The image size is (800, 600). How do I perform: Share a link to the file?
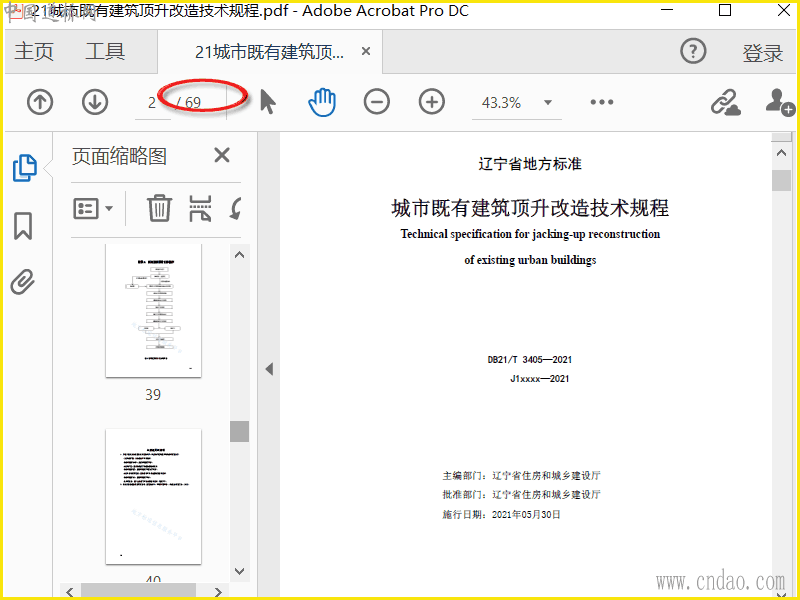click(x=726, y=102)
